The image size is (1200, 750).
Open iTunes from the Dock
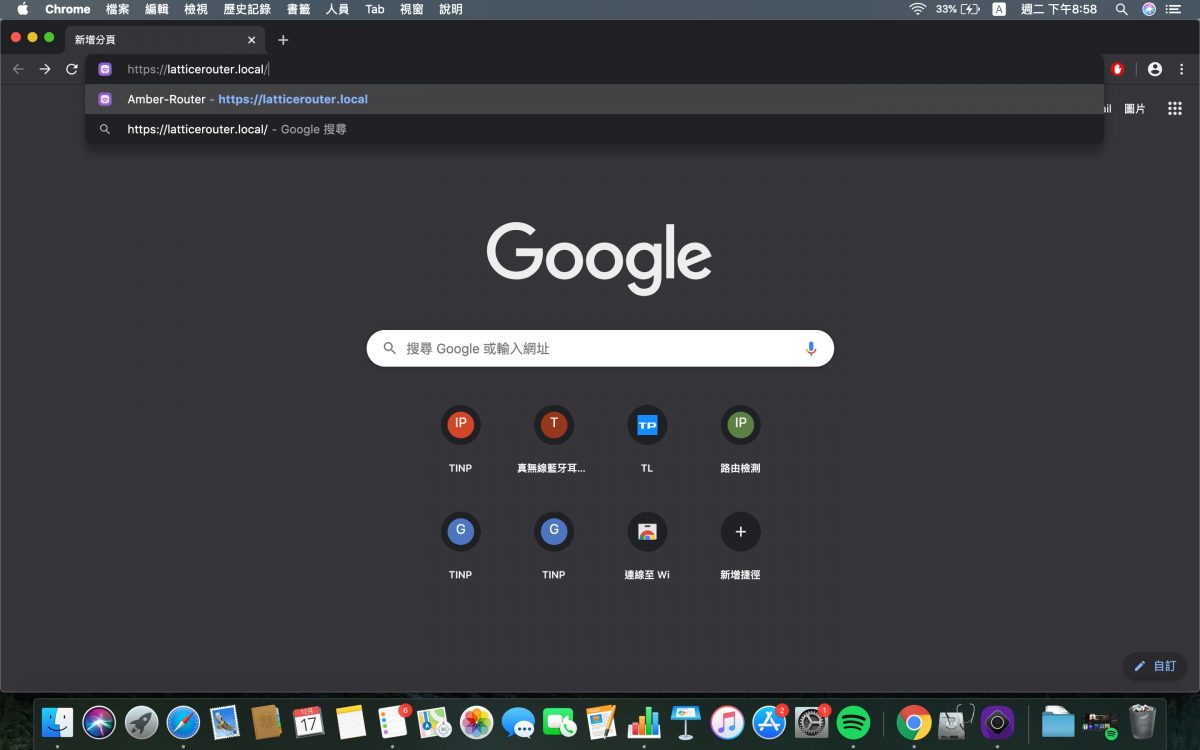[727, 722]
